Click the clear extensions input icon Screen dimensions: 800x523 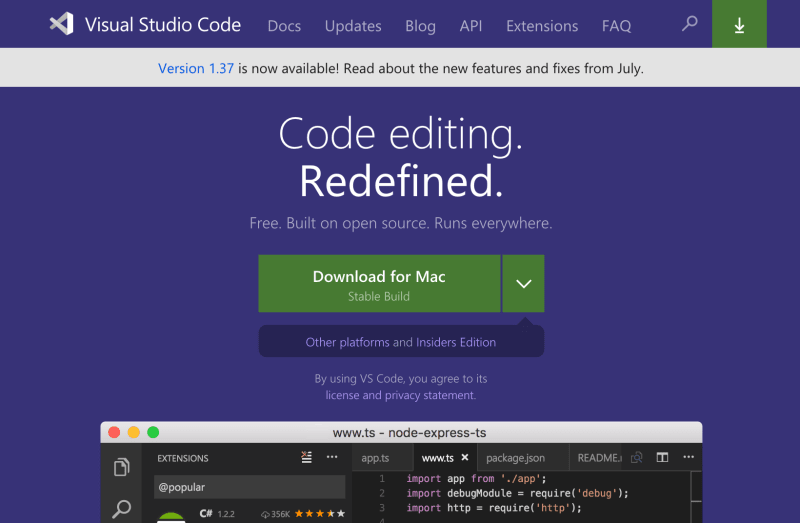pos(306,457)
